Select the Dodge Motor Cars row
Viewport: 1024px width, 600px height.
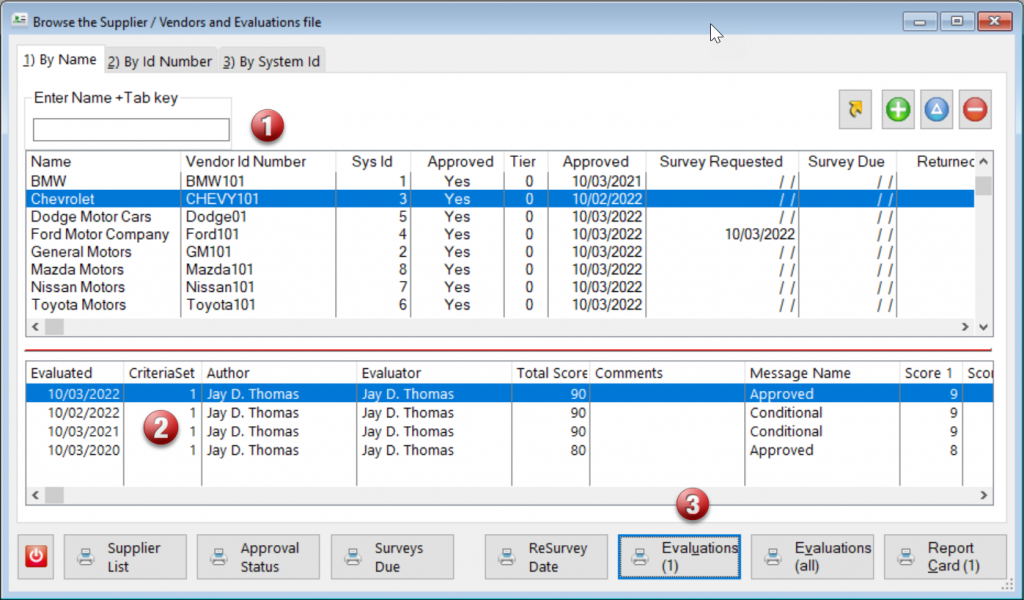tap(500, 216)
